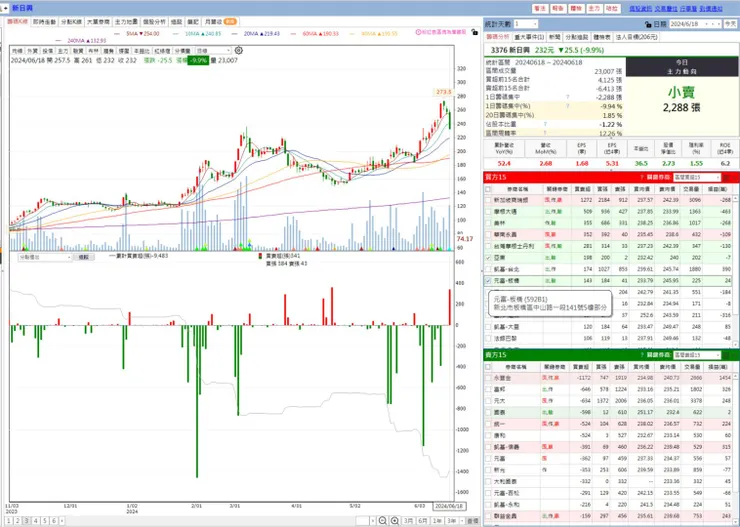Toggle checkbox for 摩根大通 row
The width and height of the screenshot is (740, 527).
click(x=488, y=211)
